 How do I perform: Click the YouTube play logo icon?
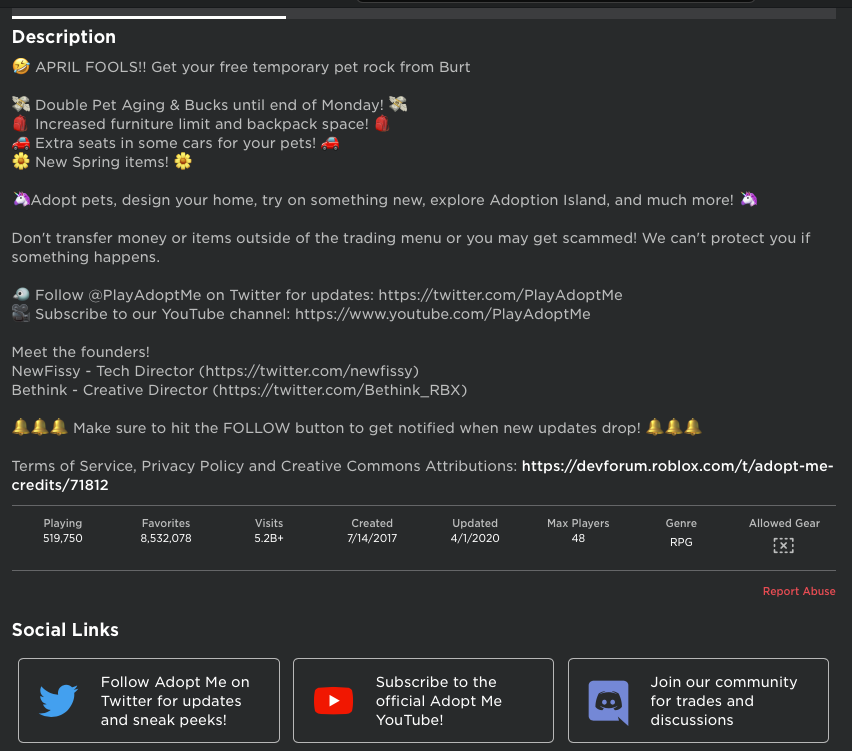(x=333, y=700)
